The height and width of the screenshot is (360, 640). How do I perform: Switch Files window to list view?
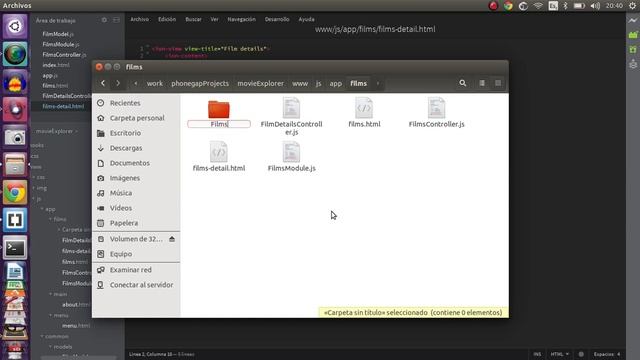482,83
